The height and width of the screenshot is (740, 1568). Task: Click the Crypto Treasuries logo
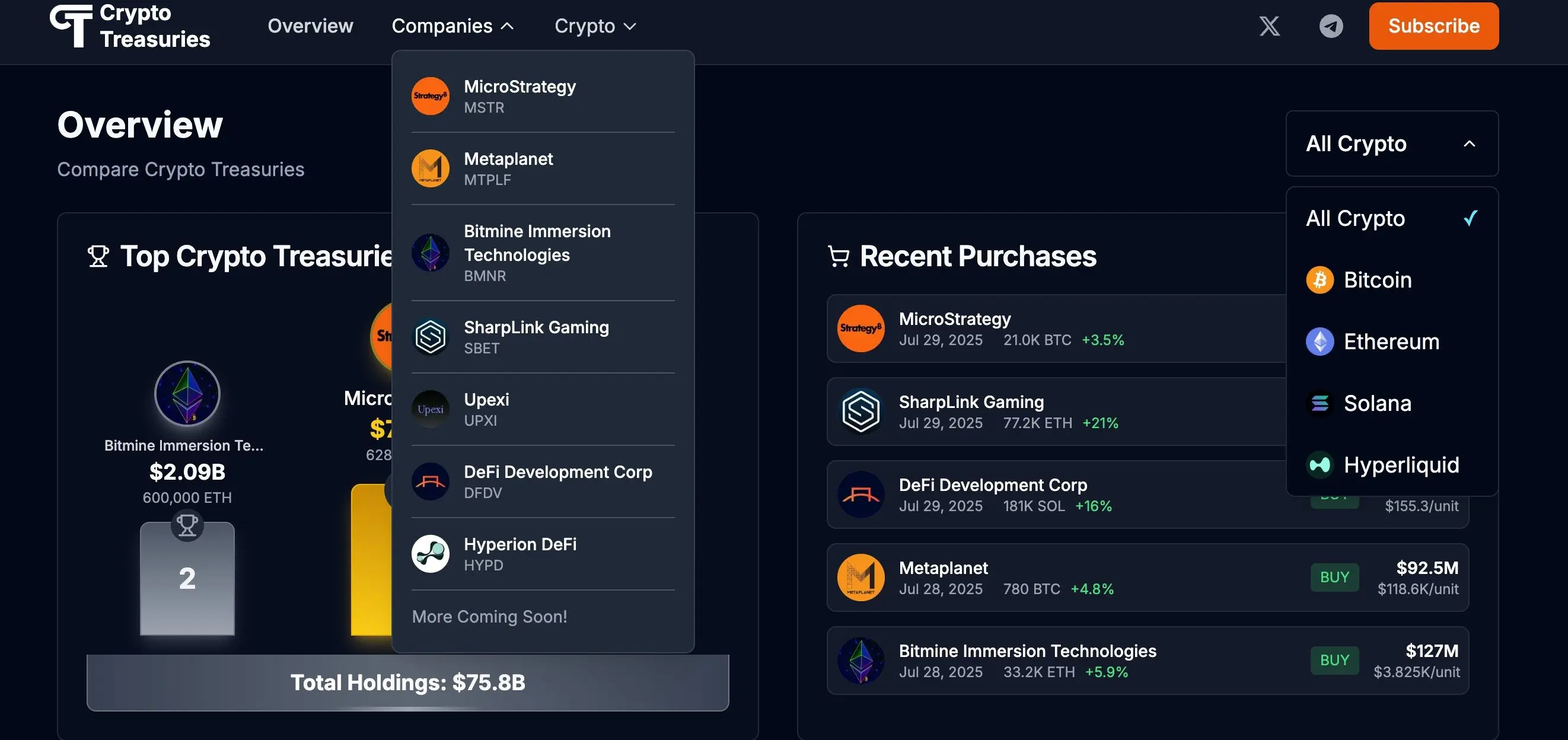coord(130,26)
